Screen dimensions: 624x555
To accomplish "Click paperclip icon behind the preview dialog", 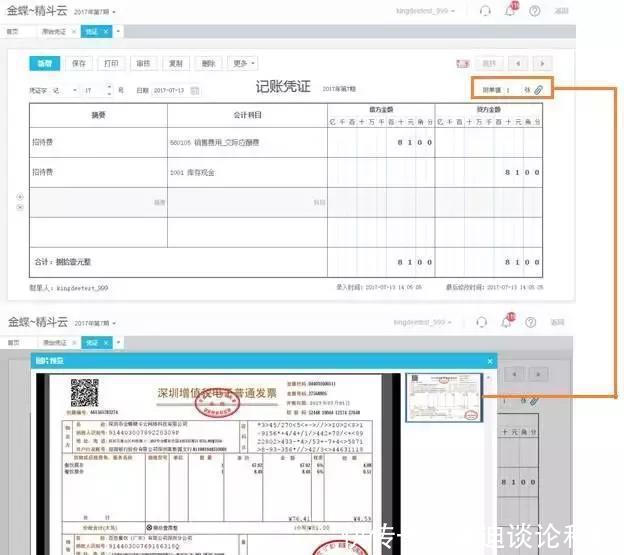I will (534, 401).
